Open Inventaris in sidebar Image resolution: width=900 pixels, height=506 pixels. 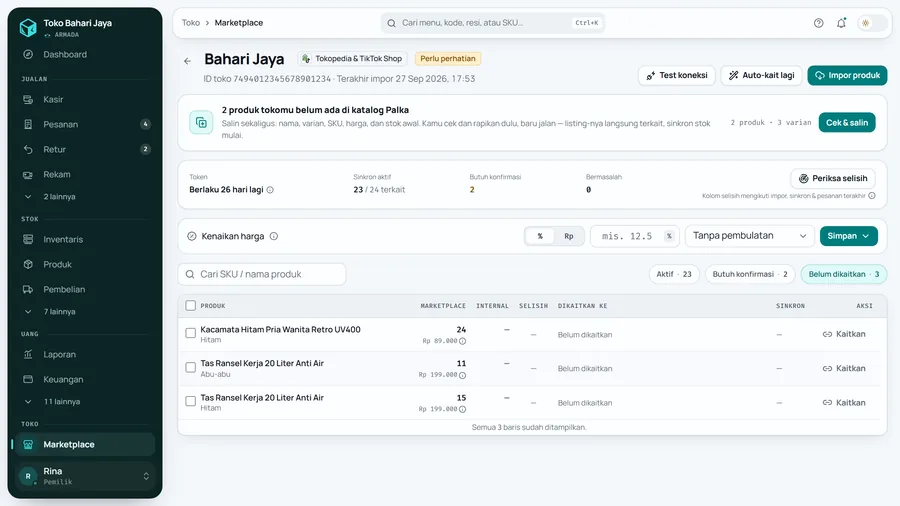pyautogui.click(x=83, y=239)
